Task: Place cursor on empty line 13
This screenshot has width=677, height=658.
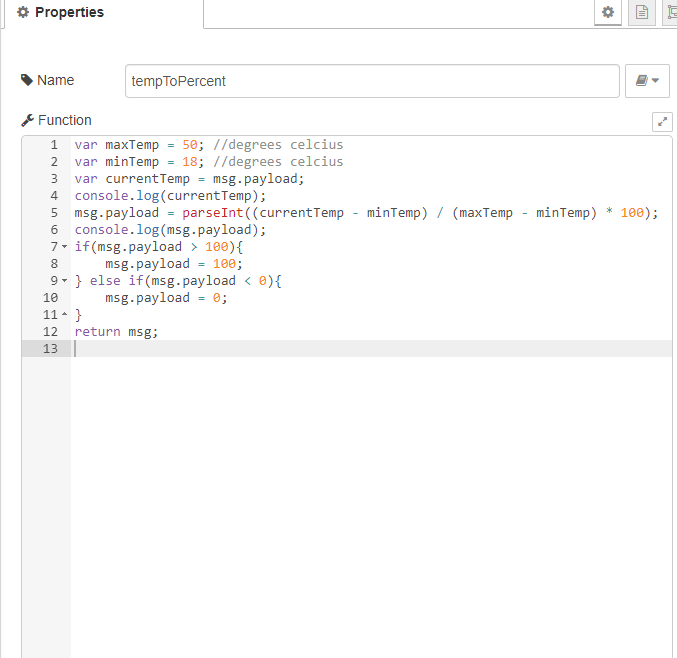Action: (x=371, y=348)
